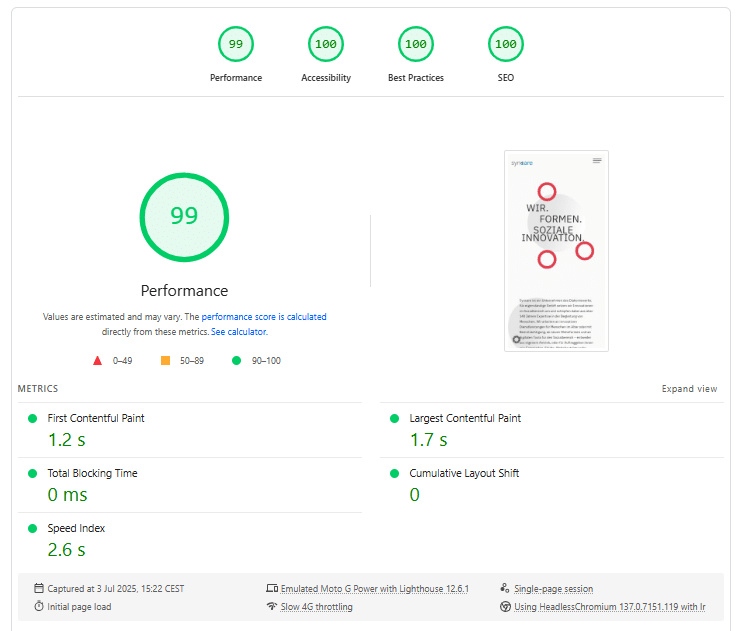Click the 2.6 s Speed Index value

tap(67, 550)
